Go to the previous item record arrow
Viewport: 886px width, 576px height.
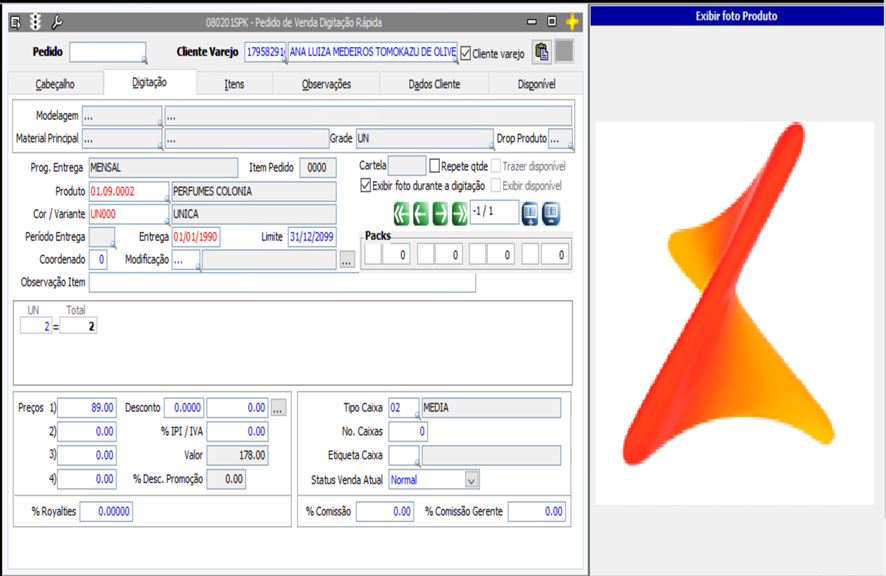tap(421, 213)
